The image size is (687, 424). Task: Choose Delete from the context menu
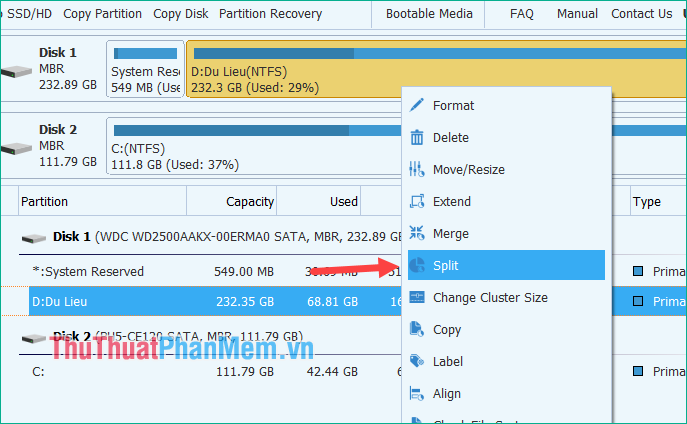pyautogui.click(x=506, y=137)
